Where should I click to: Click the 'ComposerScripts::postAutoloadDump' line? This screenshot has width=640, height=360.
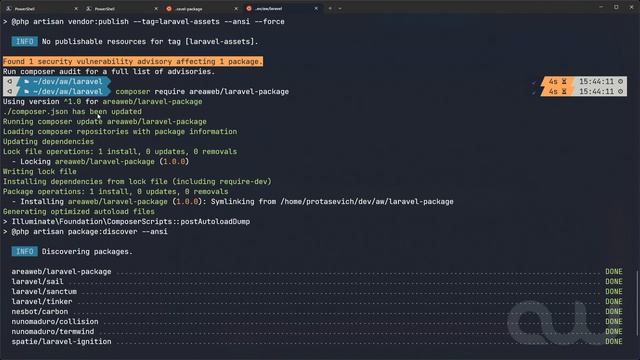pos(127,221)
